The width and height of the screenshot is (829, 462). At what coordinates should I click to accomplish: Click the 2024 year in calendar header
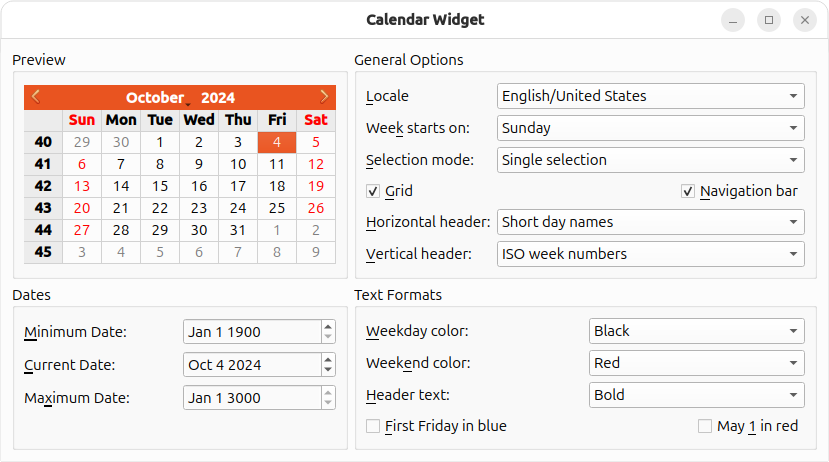pos(218,98)
